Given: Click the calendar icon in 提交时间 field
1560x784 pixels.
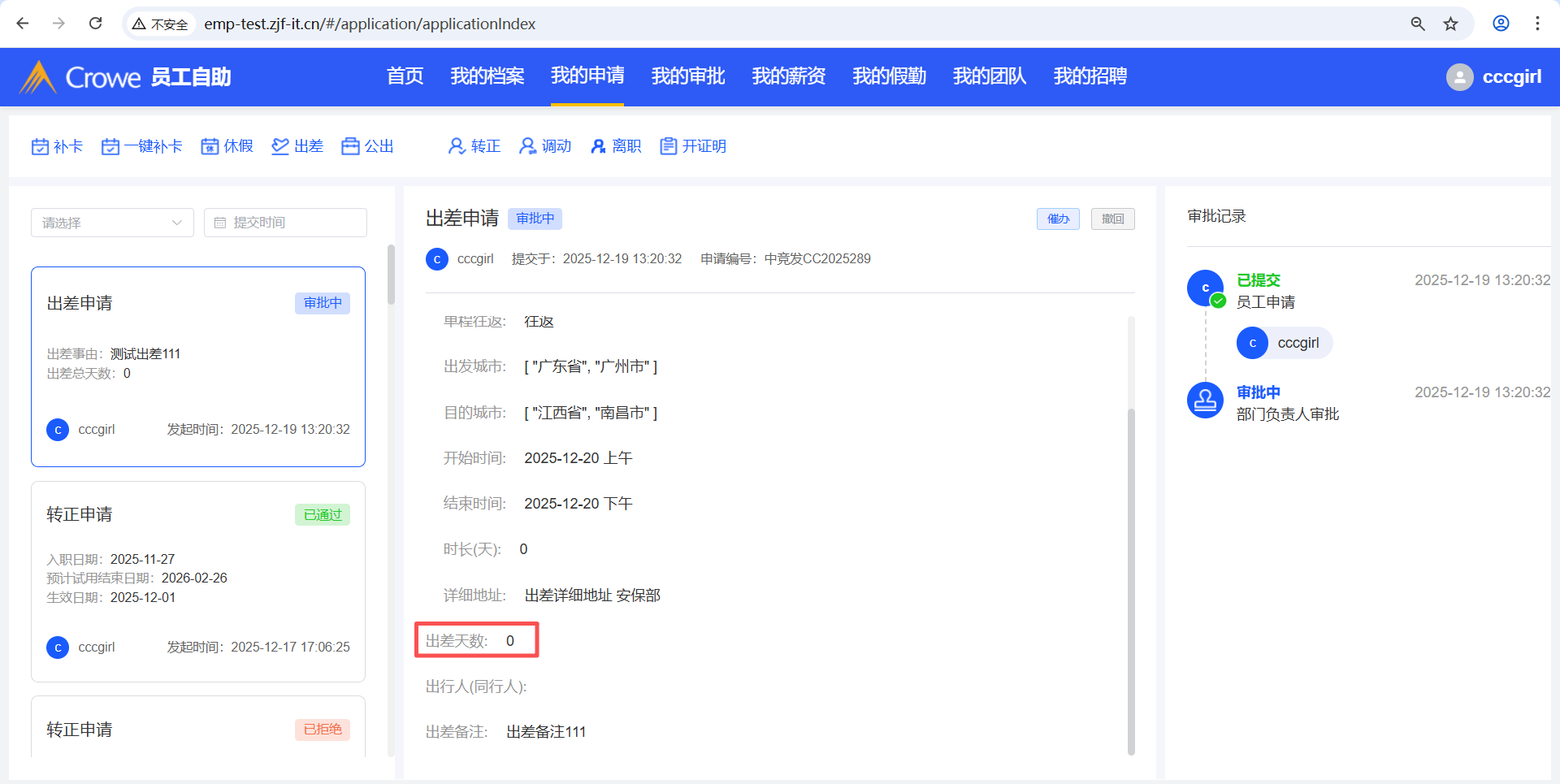Looking at the screenshot, I should [220, 223].
